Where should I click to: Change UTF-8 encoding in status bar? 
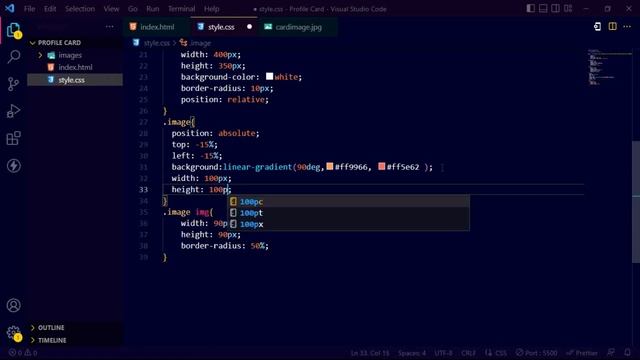(443, 353)
